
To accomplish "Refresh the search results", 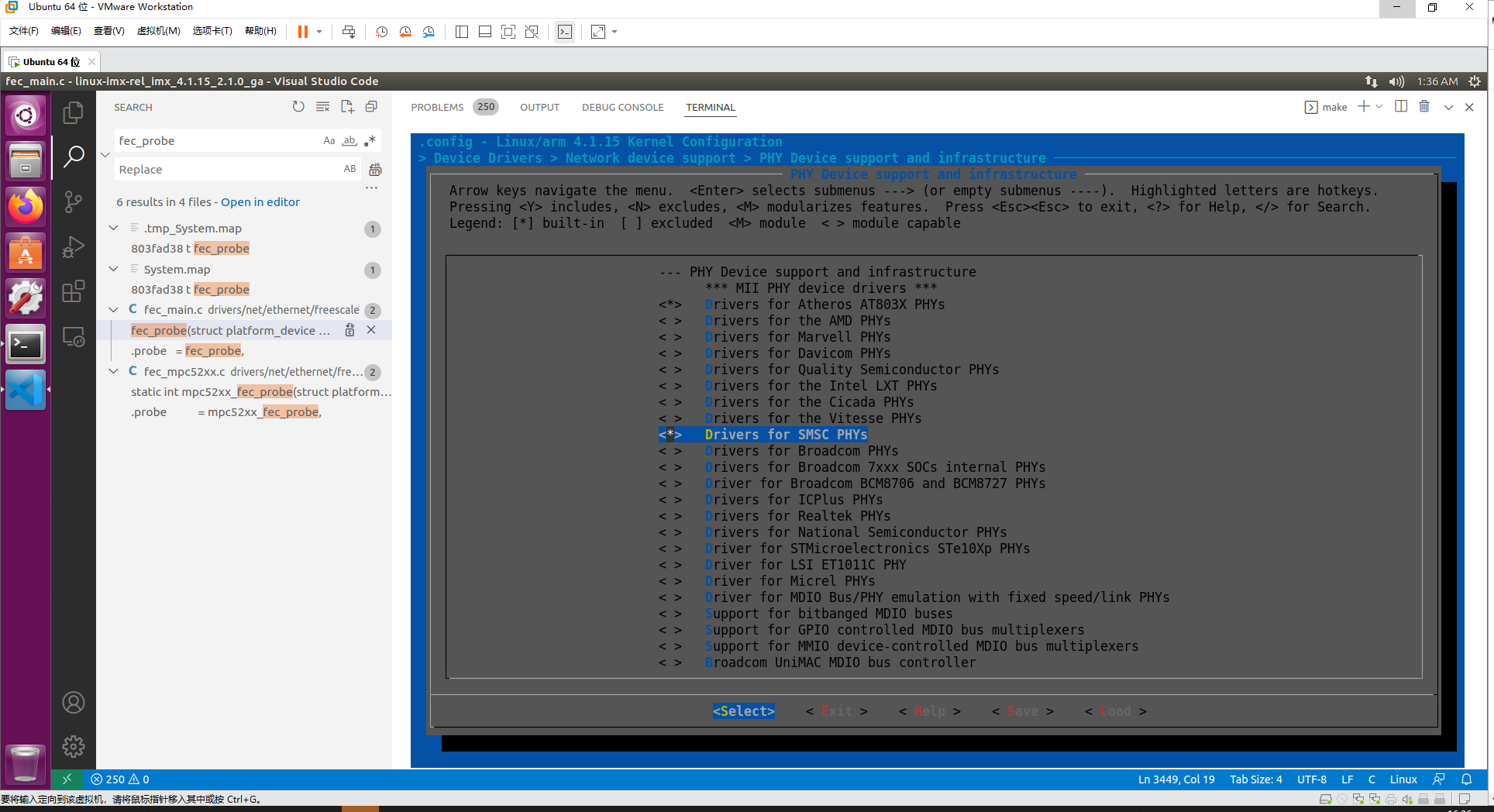I will [298, 107].
